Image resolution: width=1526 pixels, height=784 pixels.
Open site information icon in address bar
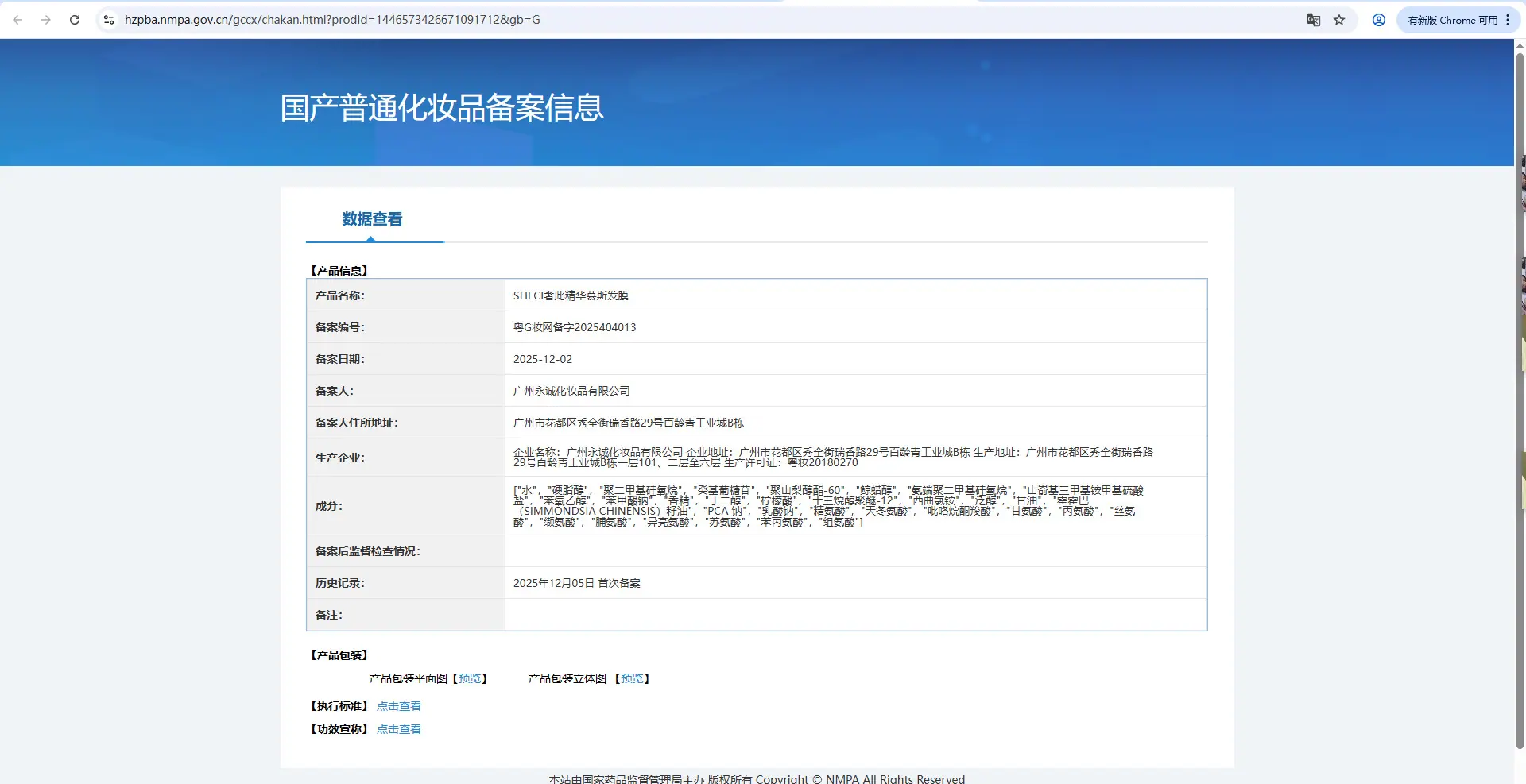[109, 20]
